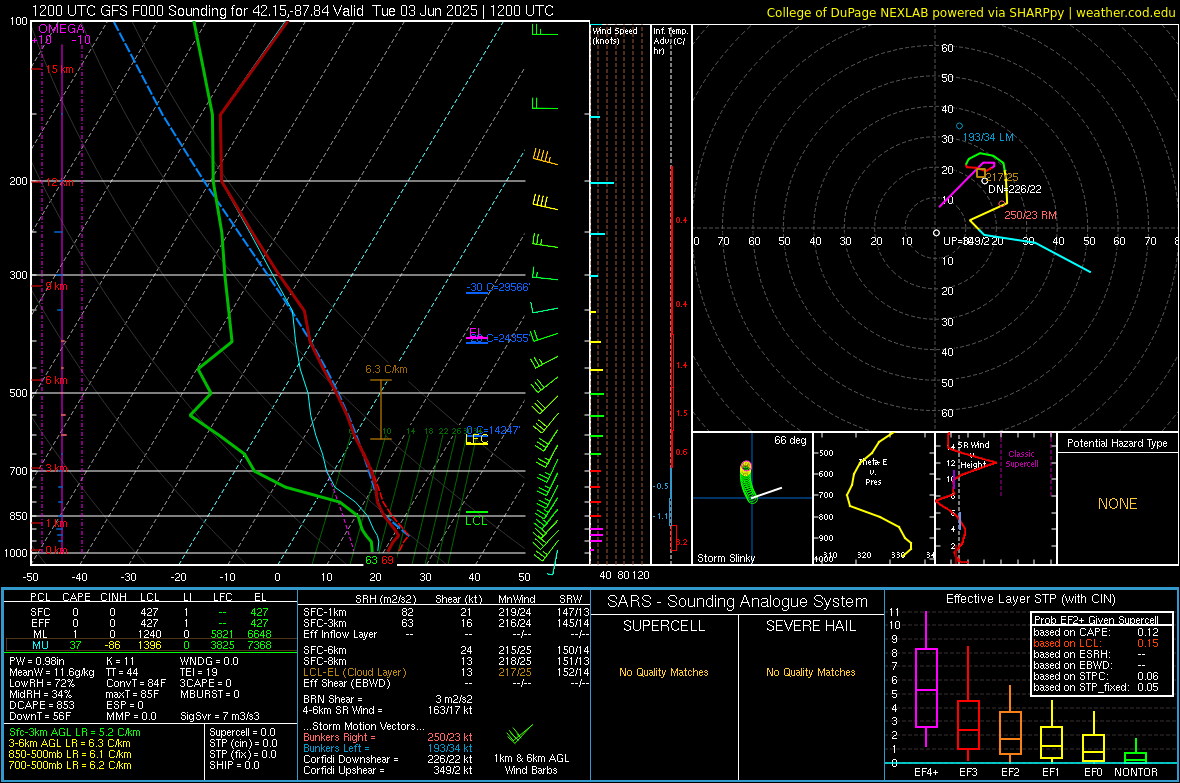Click the Sfc-3km AGL LR = 5.2 C/km line
The width and height of the screenshot is (1180, 783).
pyautogui.click(x=75, y=732)
